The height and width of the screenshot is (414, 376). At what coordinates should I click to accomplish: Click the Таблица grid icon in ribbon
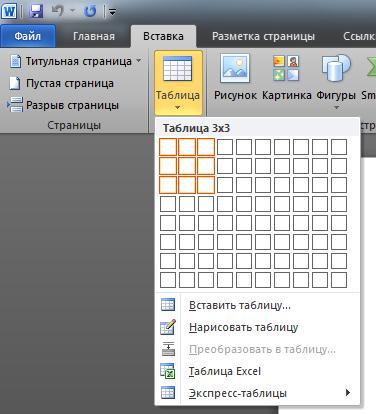[178, 69]
